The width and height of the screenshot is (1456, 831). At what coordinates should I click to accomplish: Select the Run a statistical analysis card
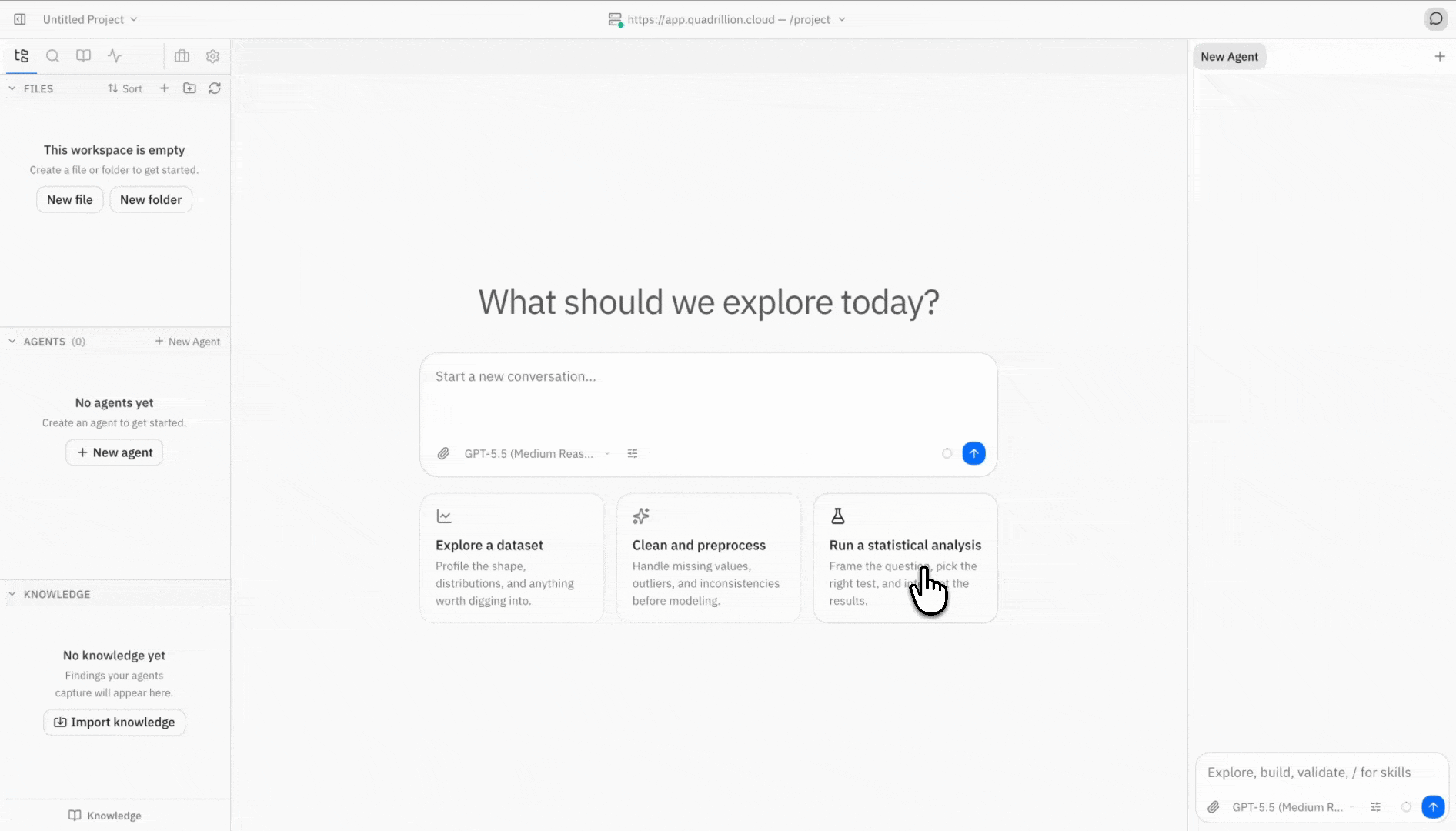[x=906, y=558]
